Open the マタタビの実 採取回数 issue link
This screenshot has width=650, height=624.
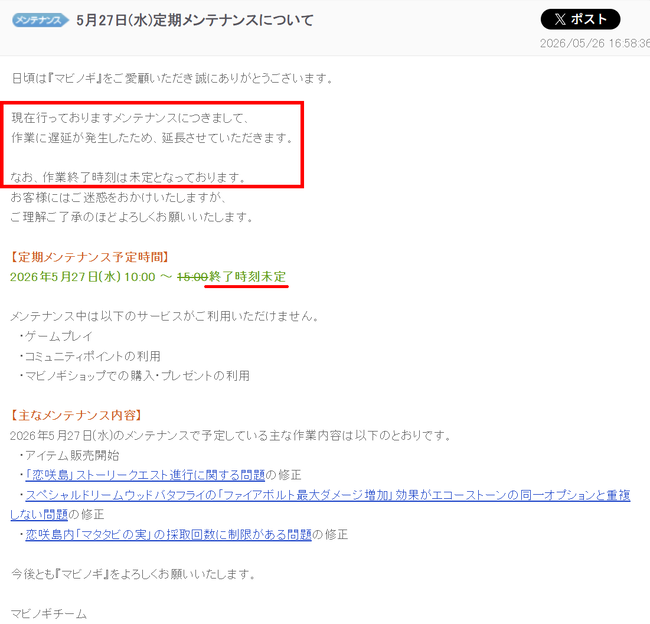(168, 534)
